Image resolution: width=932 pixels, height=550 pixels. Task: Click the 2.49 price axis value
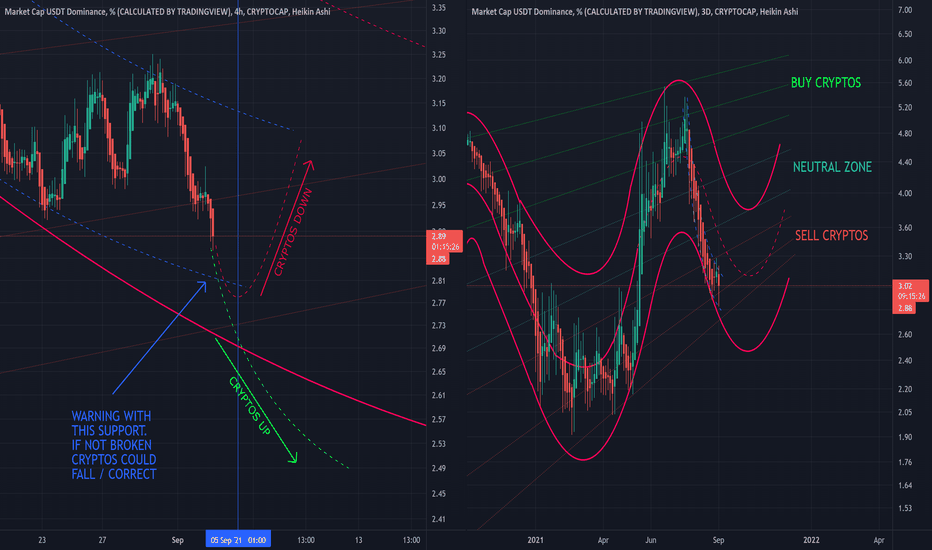coord(439,469)
